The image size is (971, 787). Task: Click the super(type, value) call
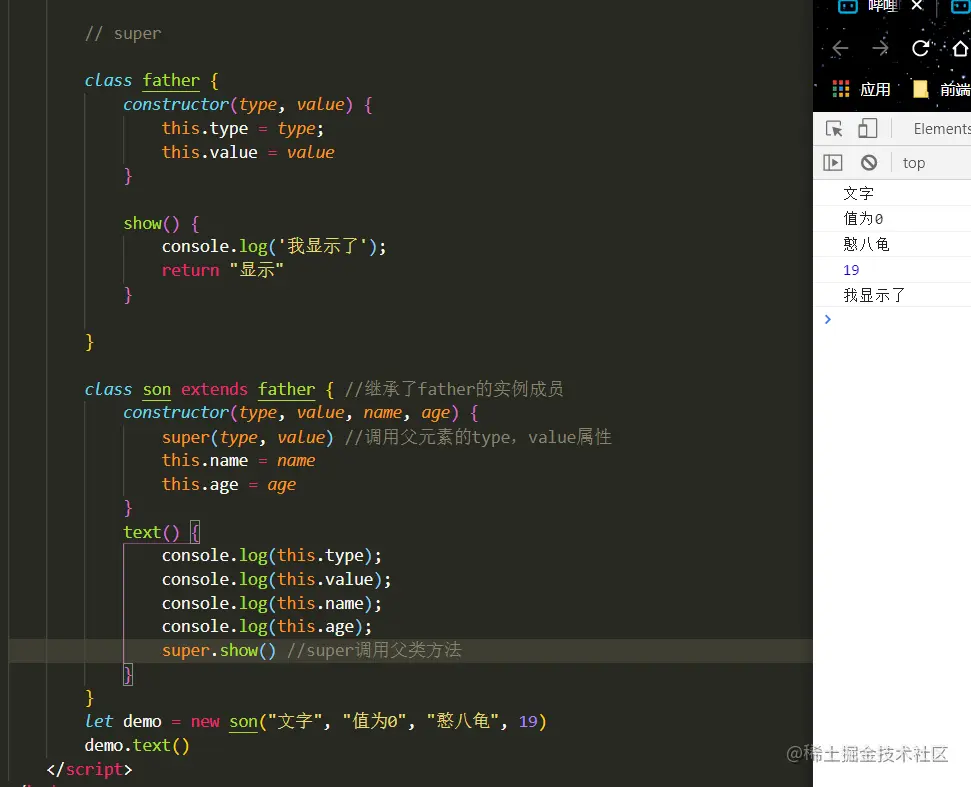coord(248,437)
